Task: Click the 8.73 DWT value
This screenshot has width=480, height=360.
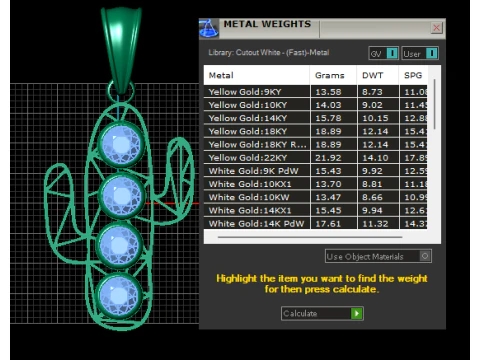Action: coord(372,92)
